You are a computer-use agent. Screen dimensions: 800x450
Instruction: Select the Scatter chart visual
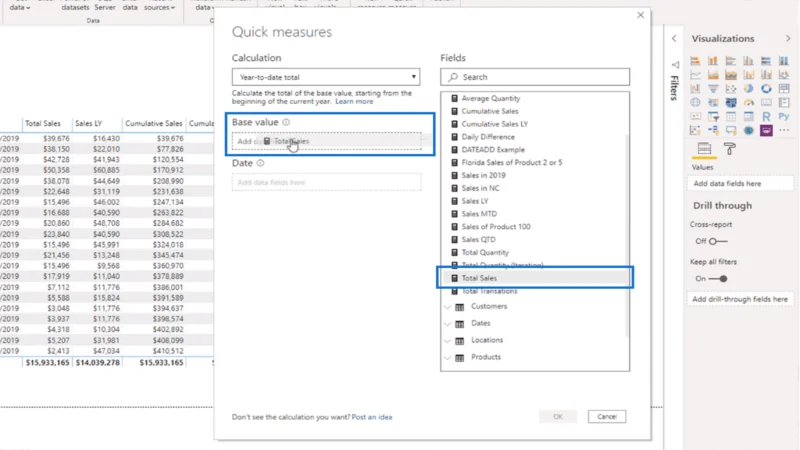[x=731, y=88]
